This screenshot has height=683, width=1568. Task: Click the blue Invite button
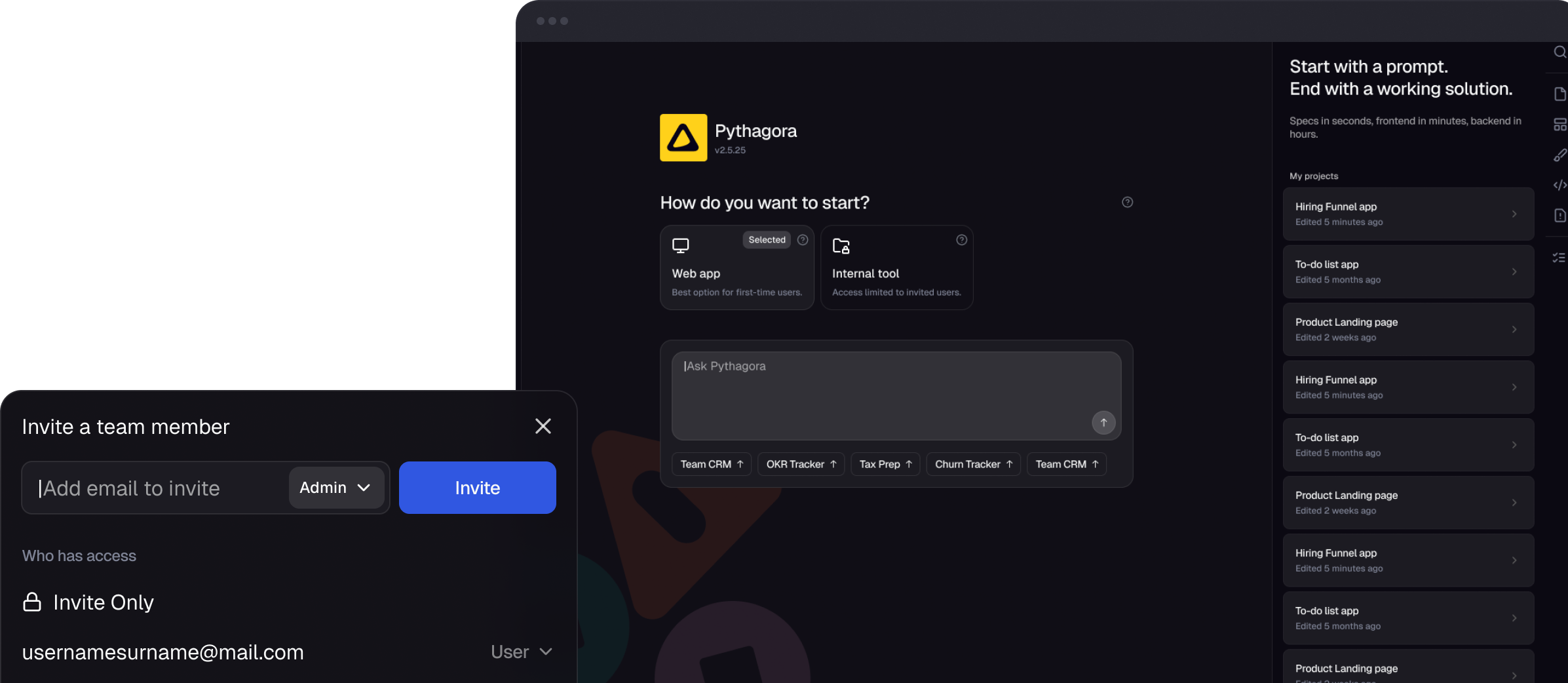[x=478, y=488]
